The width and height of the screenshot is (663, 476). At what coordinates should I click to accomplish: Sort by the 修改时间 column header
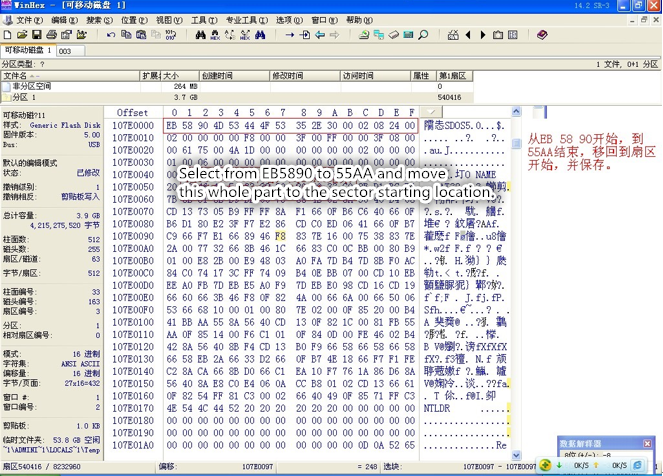pos(305,76)
